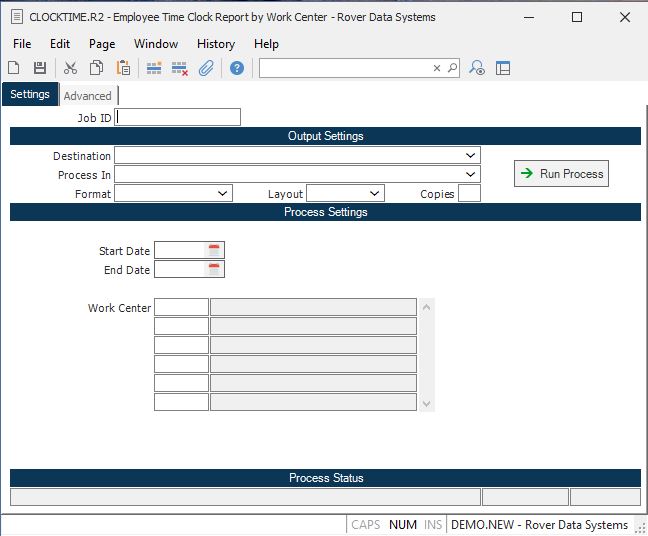Open Start Date calendar picker

214,251
